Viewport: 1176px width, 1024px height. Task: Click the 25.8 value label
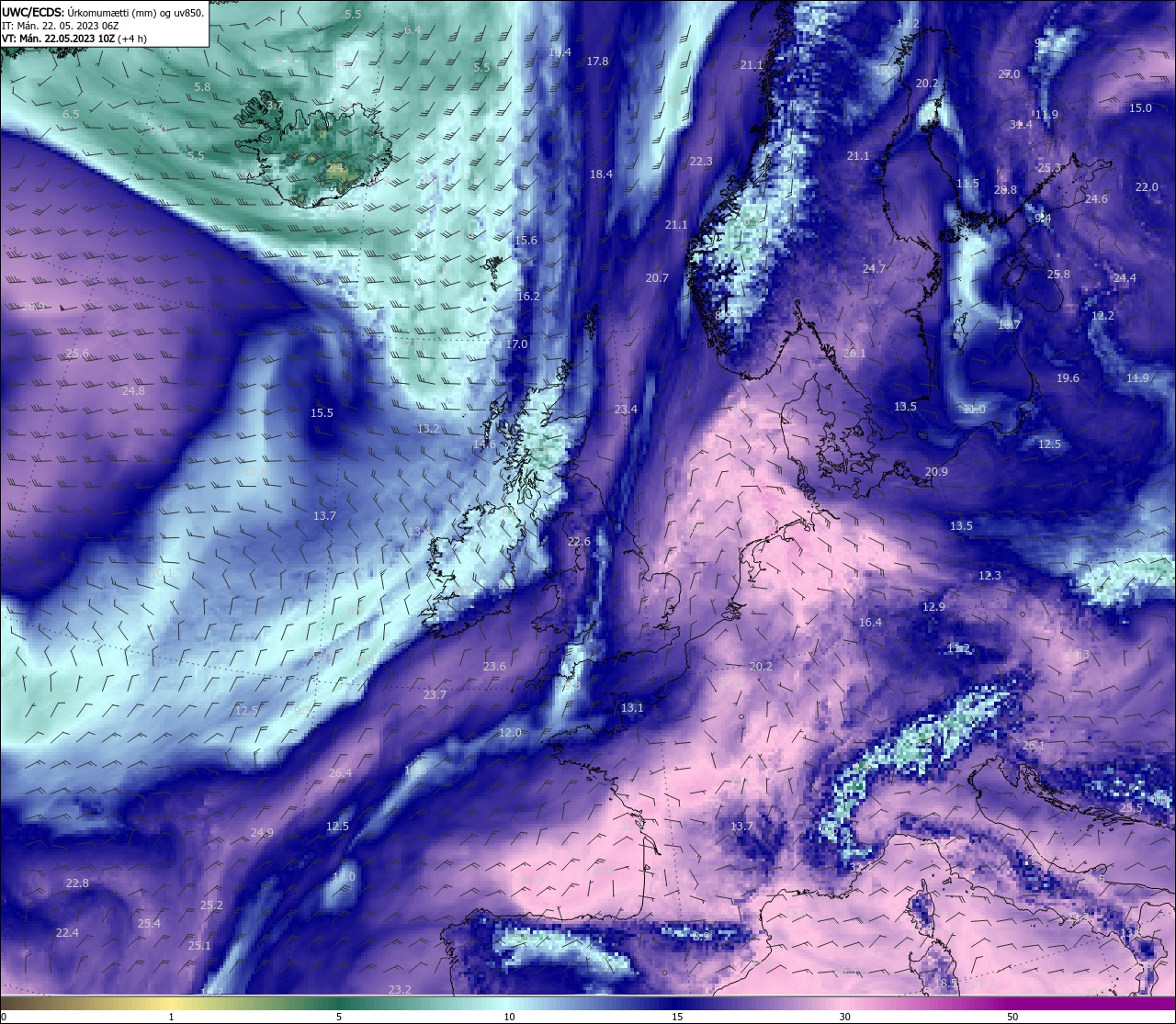pyautogui.click(x=1058, y=275)
